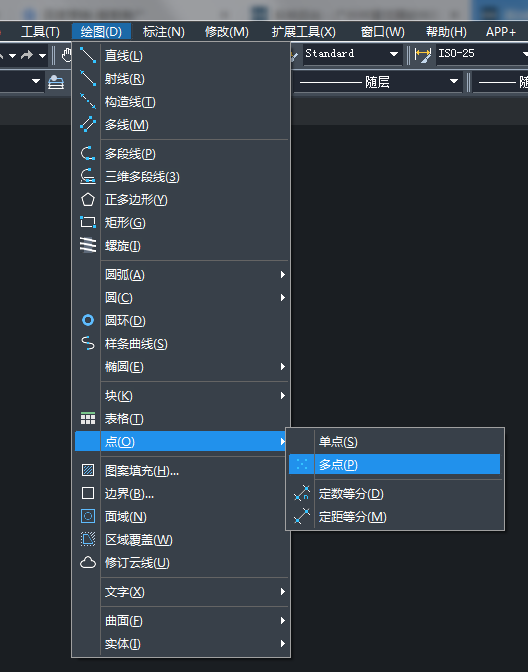Image resolution: width=528 pixels, height=672 pixels.
Task: Open the redo history dropdown arrow
Action: click(42, 55)
